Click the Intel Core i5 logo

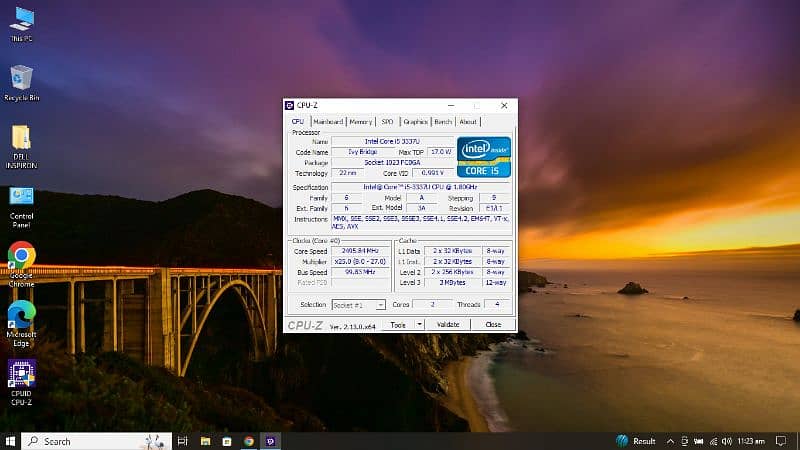pyautogui.click(x=484, y=157)
